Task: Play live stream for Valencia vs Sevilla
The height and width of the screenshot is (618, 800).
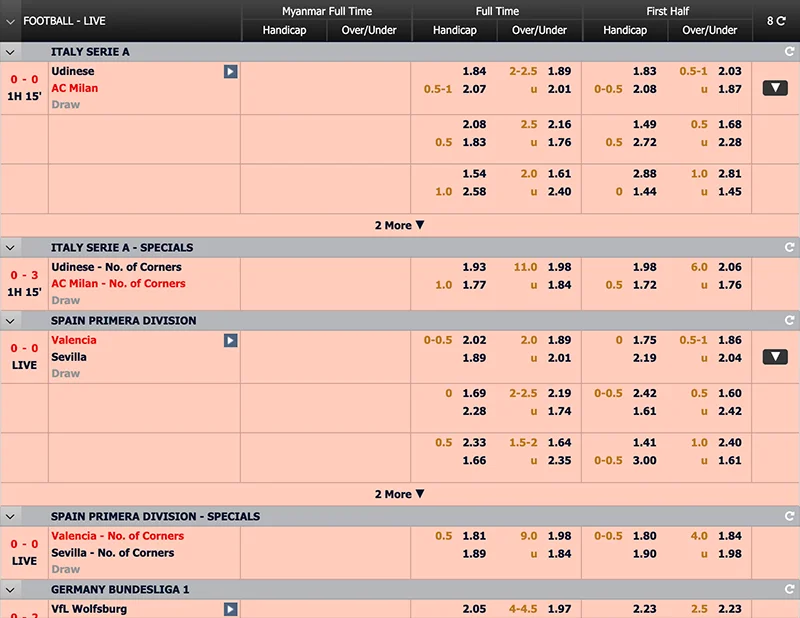Action: 231,340
